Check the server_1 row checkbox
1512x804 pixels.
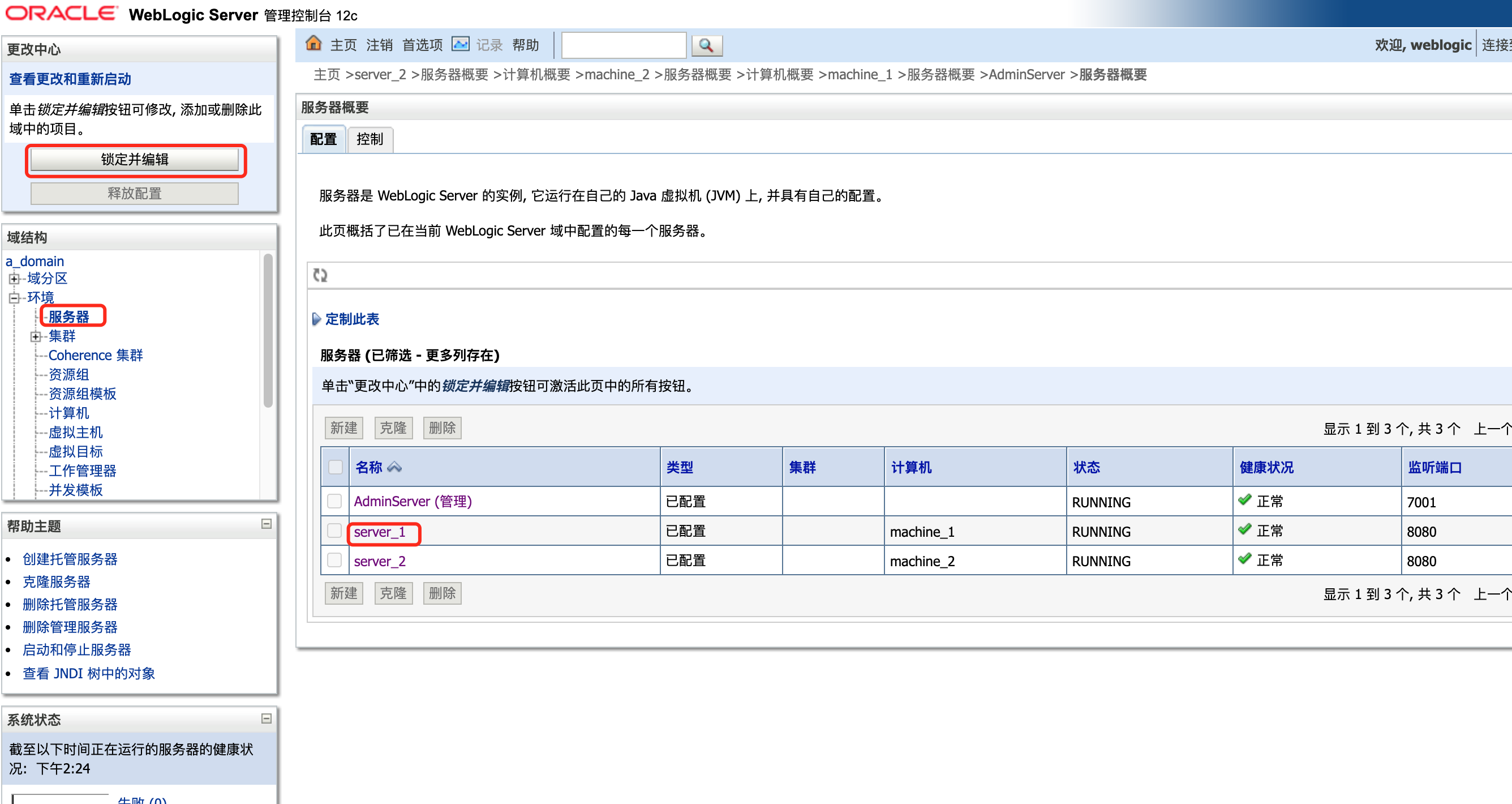tap(334, 531)
